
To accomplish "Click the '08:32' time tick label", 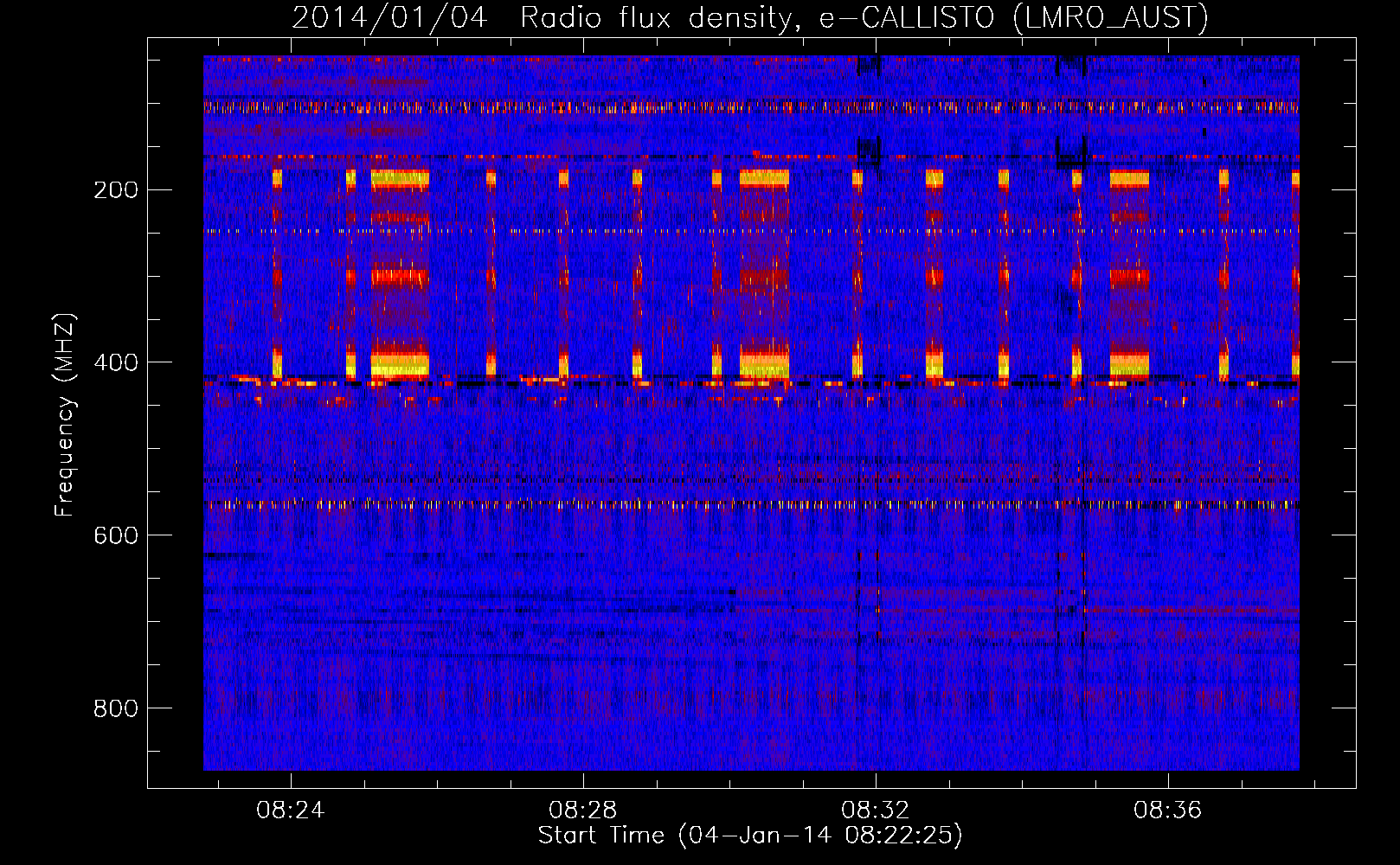I will [876, 810].
